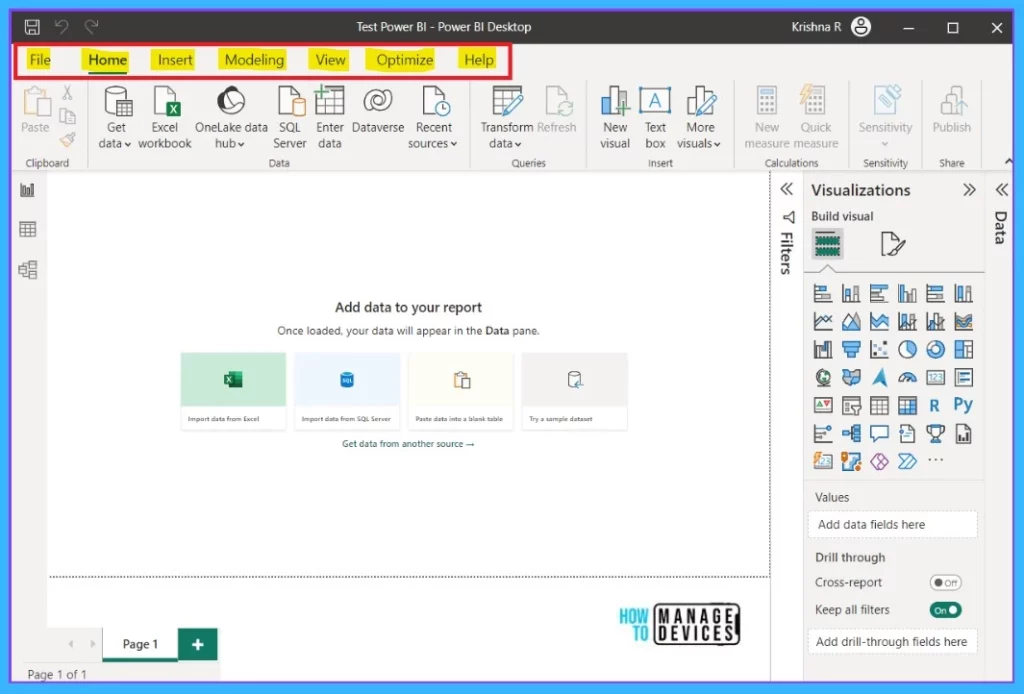Select the Build visual tab icon

pyautogui.click(x=827, y=244)
